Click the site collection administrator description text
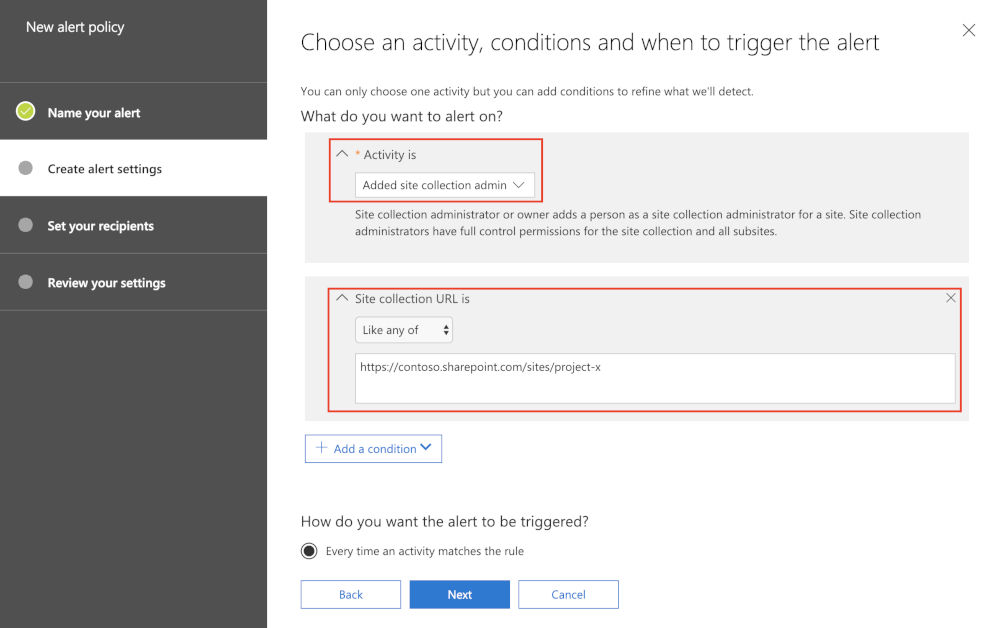 tap(638, 223)
